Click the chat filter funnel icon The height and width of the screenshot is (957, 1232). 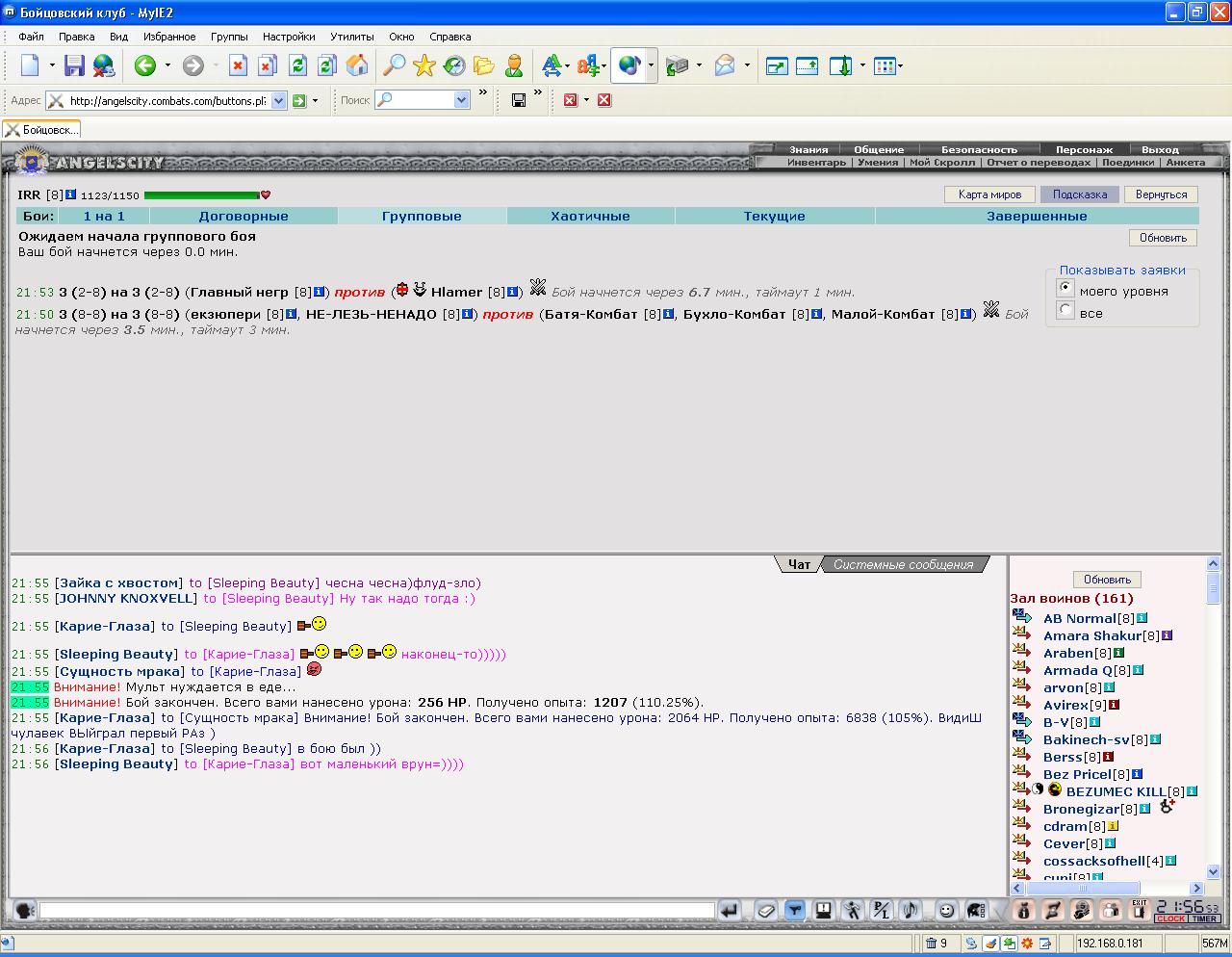click(794, 910)
